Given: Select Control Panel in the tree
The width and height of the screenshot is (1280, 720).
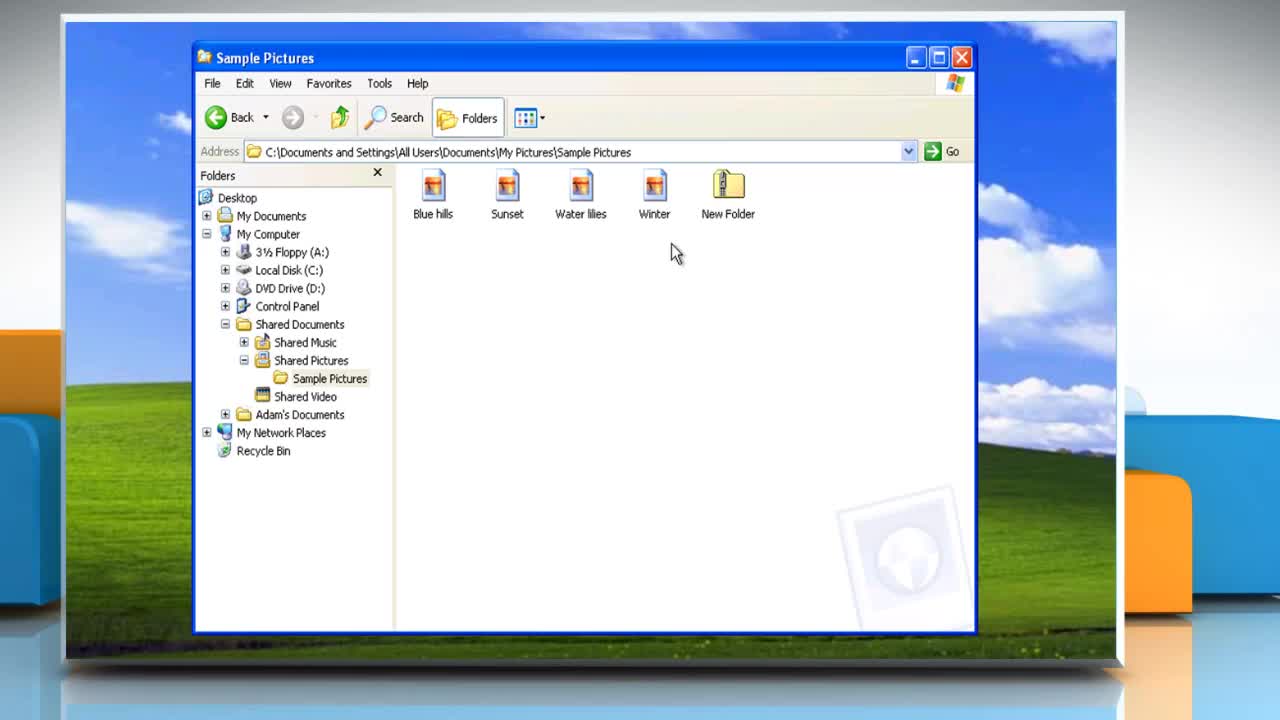Looking at the screenshot, I should [x=287, y=306].
